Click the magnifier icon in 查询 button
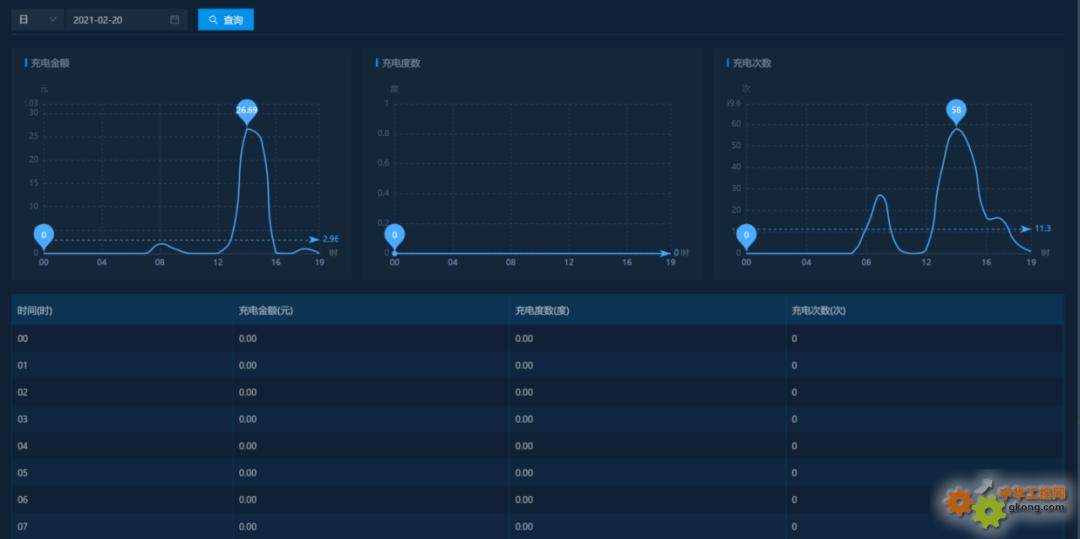Image resolution: width=1080 pixels, height=539 pixels. click(x=213, y=20)
